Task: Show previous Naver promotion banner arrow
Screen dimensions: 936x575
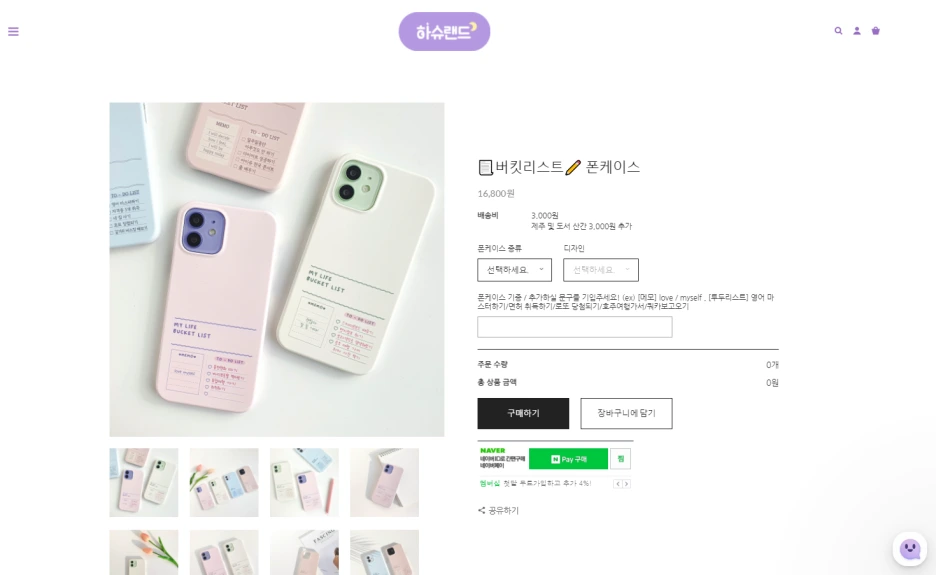Action: click(x=618, y=484)
